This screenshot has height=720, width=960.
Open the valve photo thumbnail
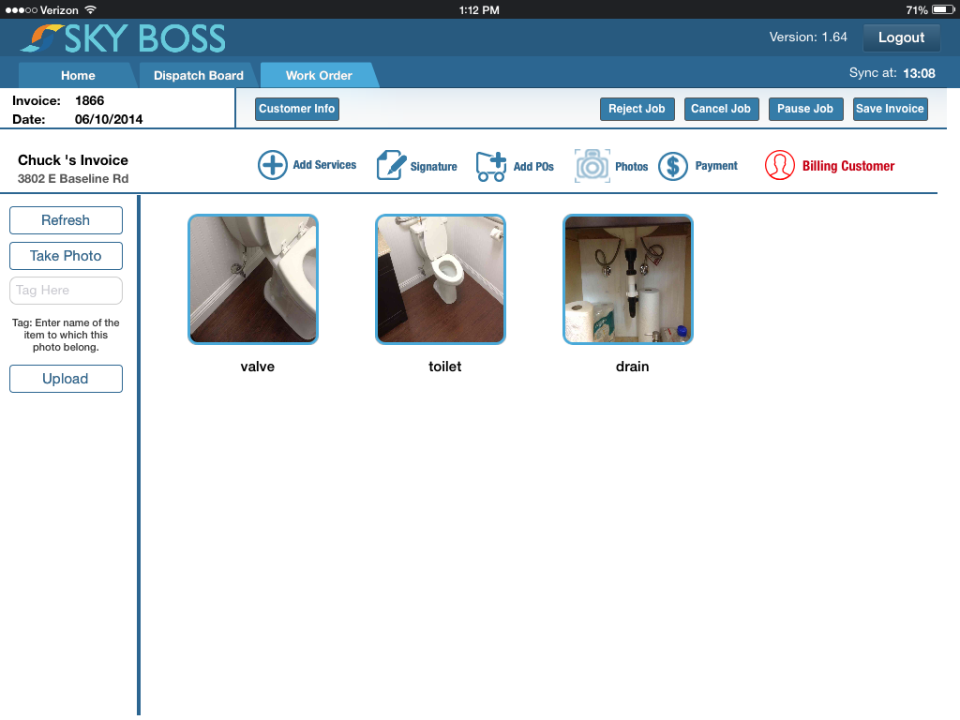click(253, 279)
